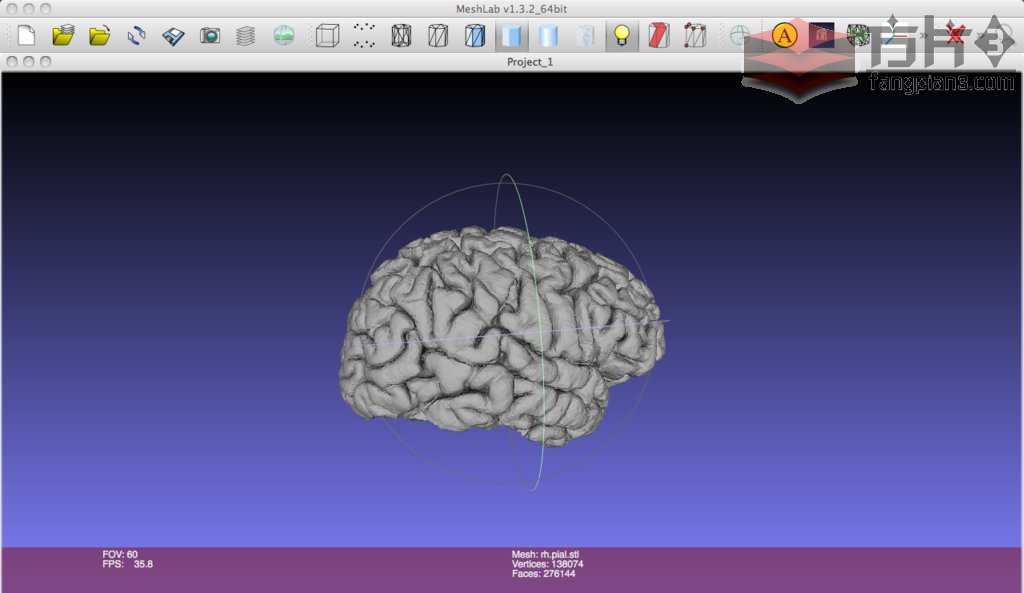Screen dimensions: 1024x593
Task: Toggle the light bulb lighting button
Action: (x=622, y=35)
